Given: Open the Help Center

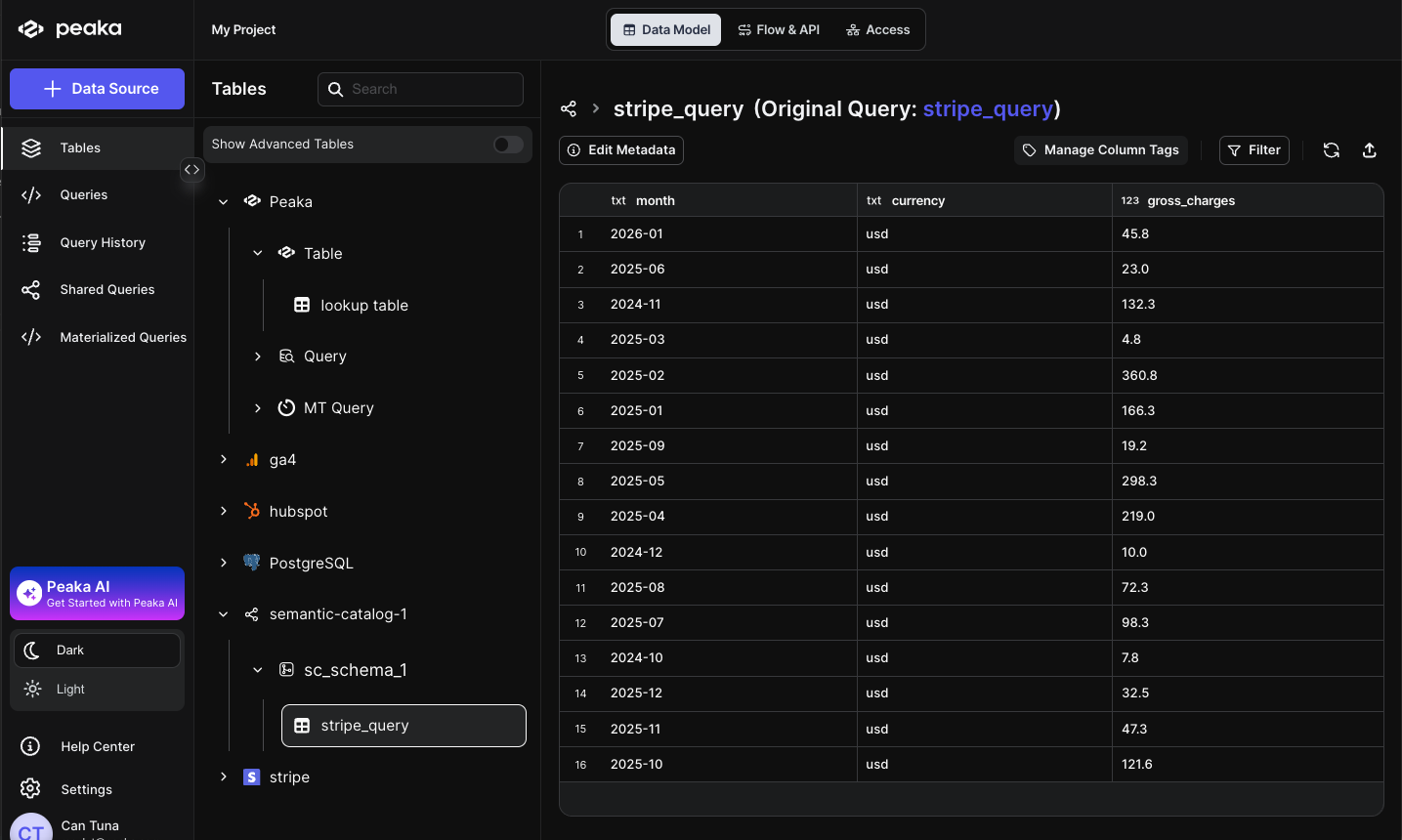Looking at the screenshot, I should [97, 746].
